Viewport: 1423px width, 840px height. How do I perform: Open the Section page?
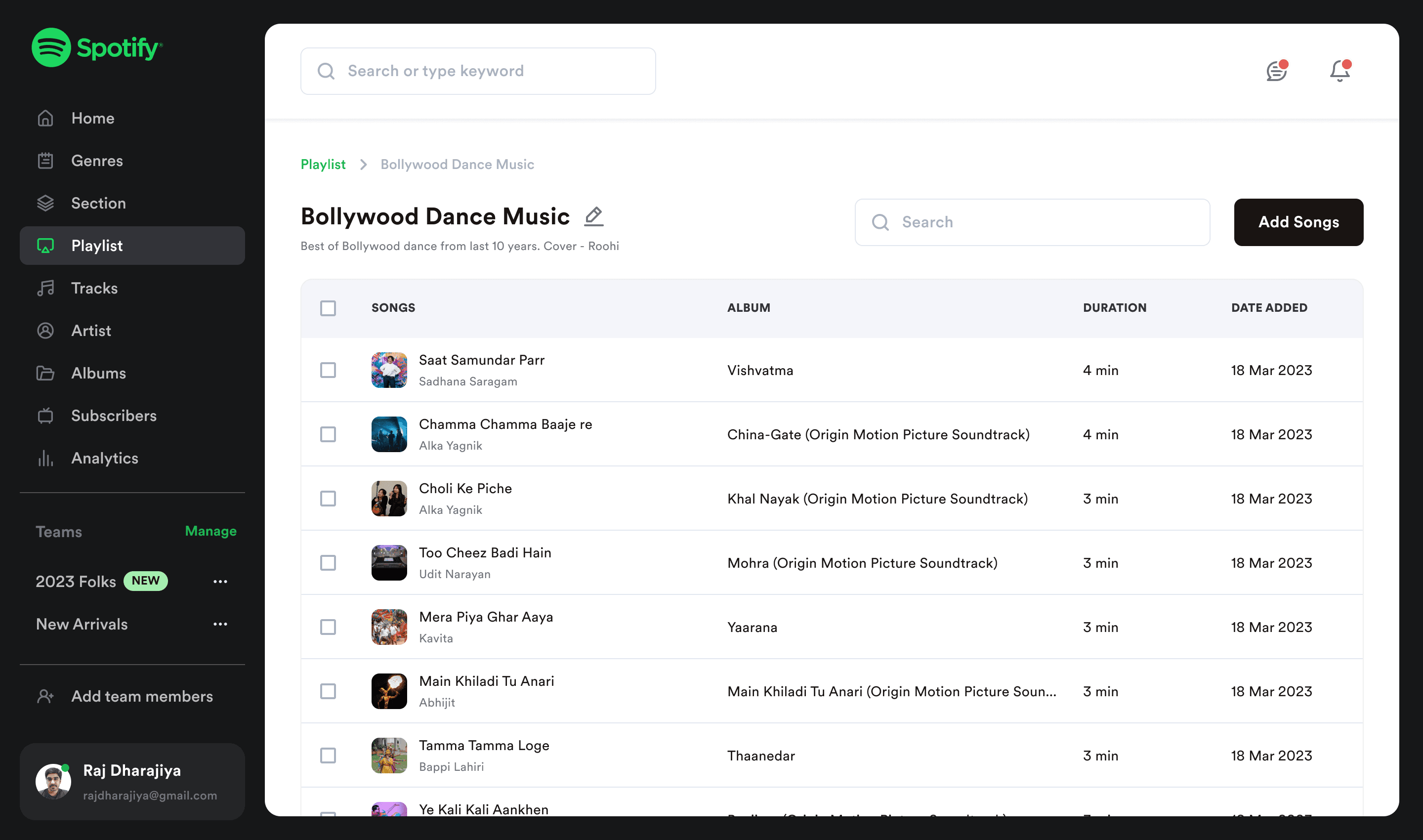(132, 203)
